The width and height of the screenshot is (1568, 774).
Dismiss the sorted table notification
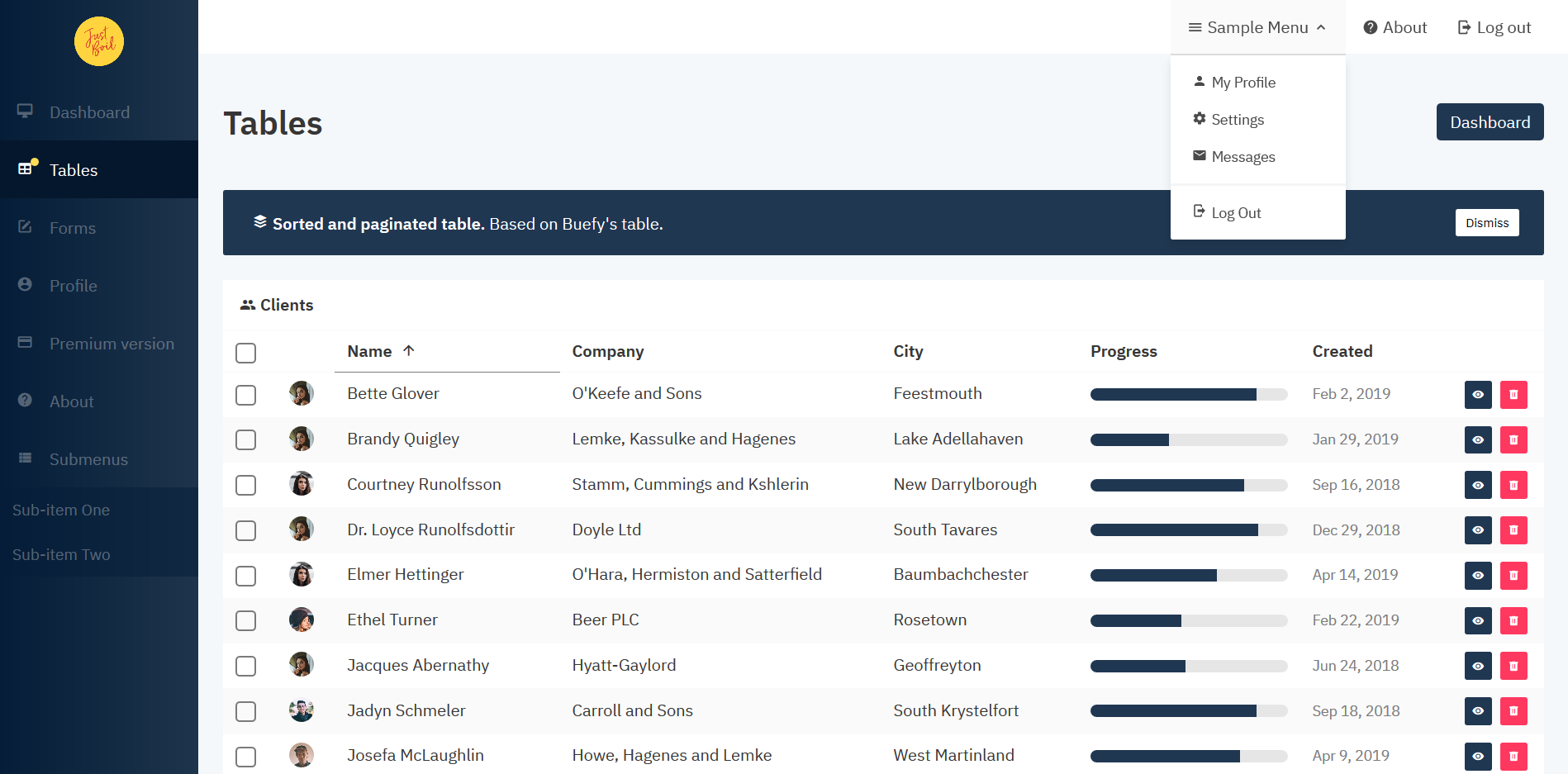(1486, 223)
